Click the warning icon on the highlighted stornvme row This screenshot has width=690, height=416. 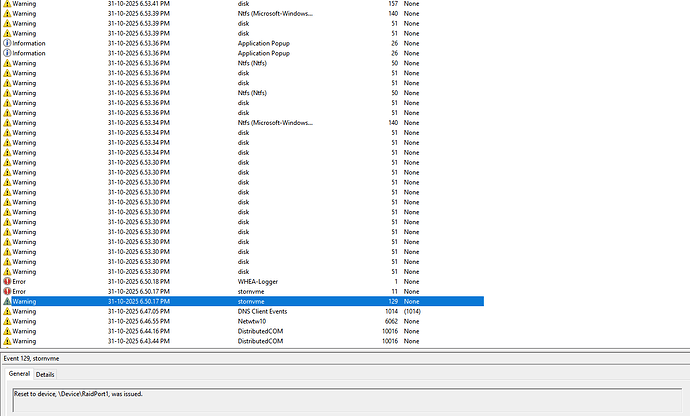pyautogui.click(x=7, y=301)
